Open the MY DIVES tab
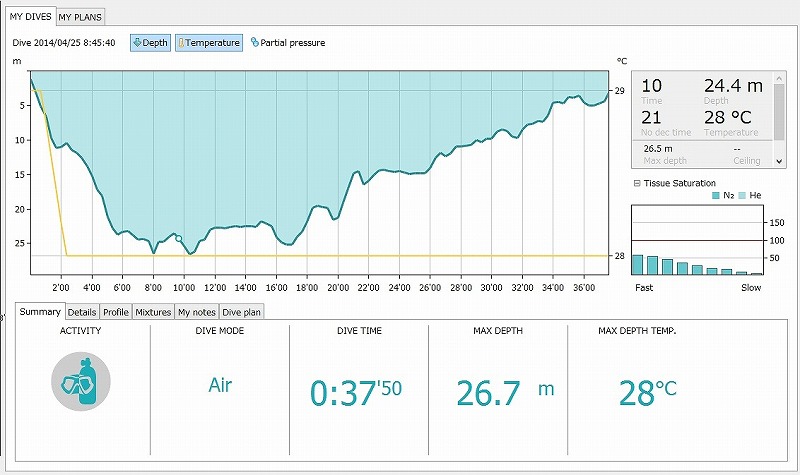The image size is (800, 475). click(30, 17)
